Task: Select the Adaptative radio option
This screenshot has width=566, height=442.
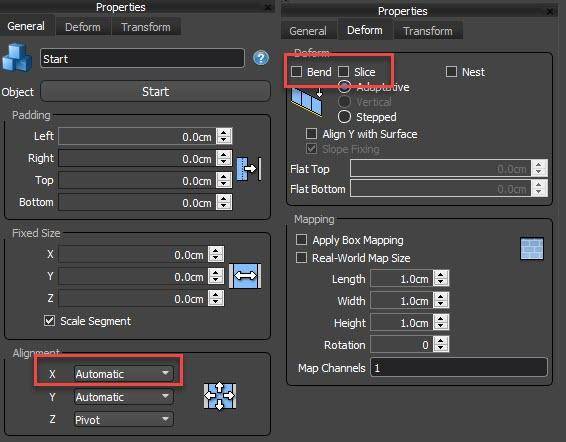Action: (344, 87)
